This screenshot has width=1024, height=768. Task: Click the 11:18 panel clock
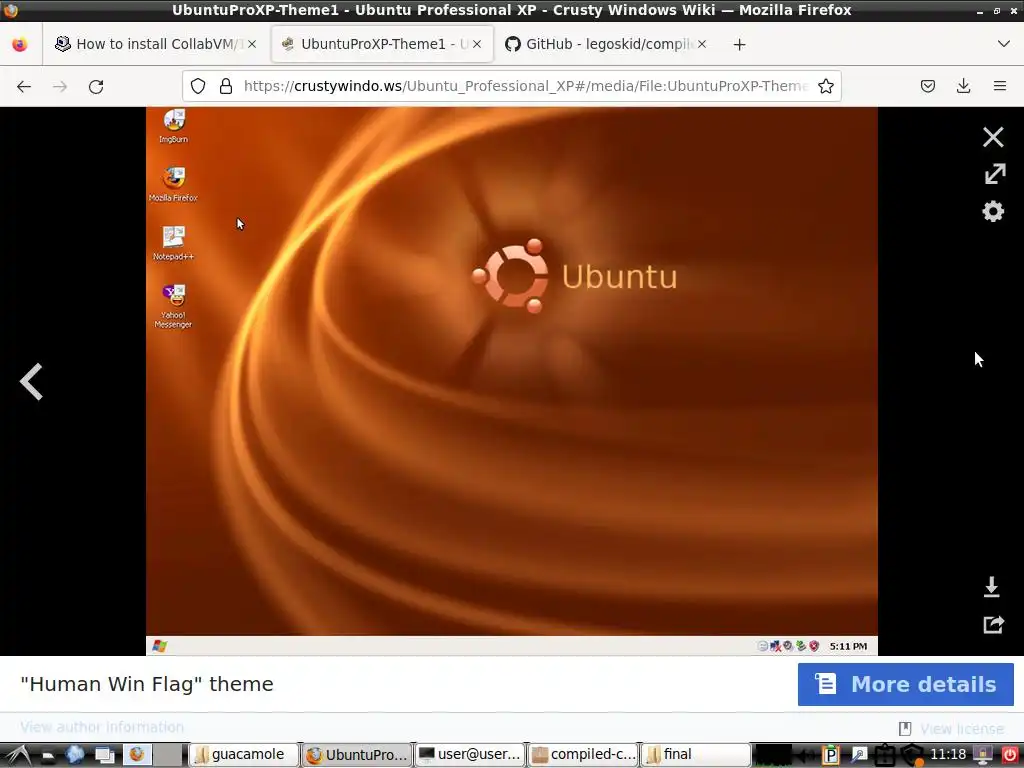948,754
